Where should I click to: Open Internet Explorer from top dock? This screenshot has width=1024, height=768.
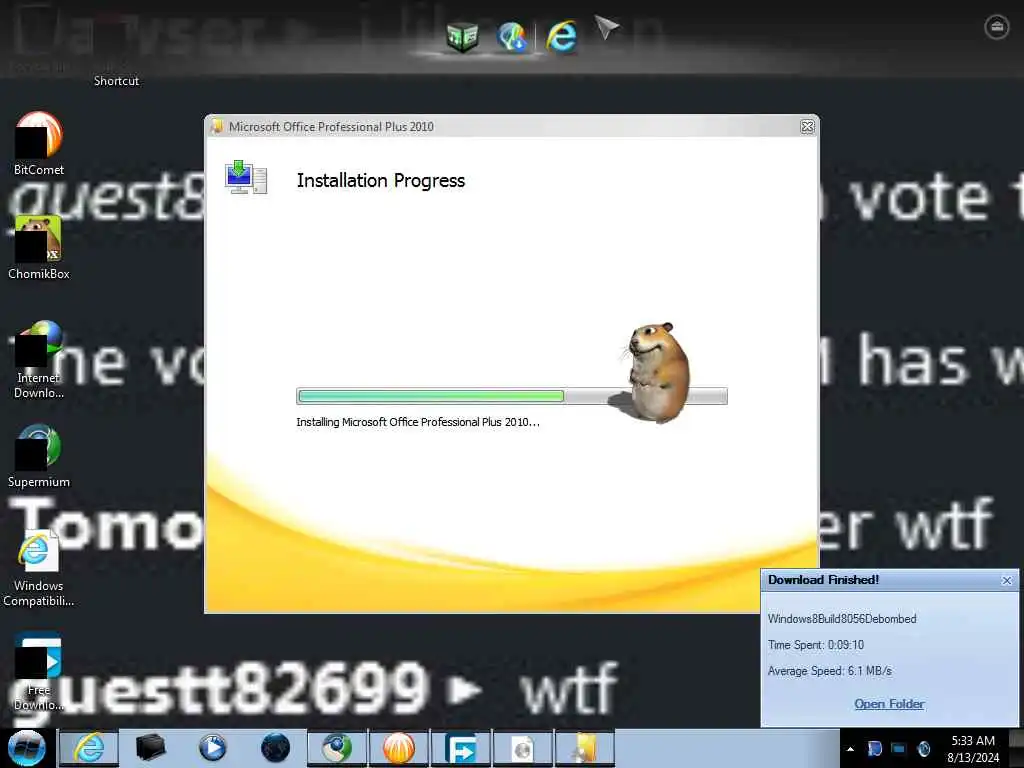[x=561, y=36]
